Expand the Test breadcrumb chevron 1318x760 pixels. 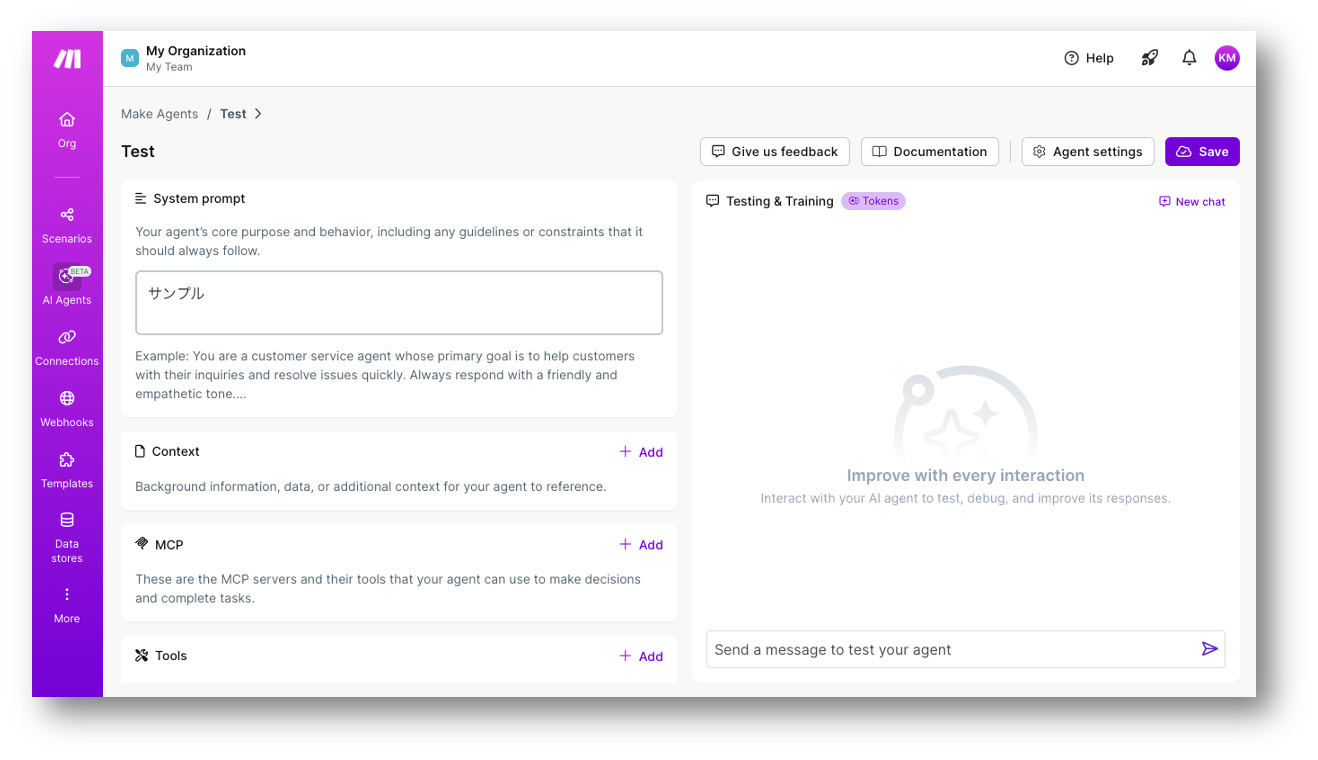pyautogui.click(x=258, y=114)
